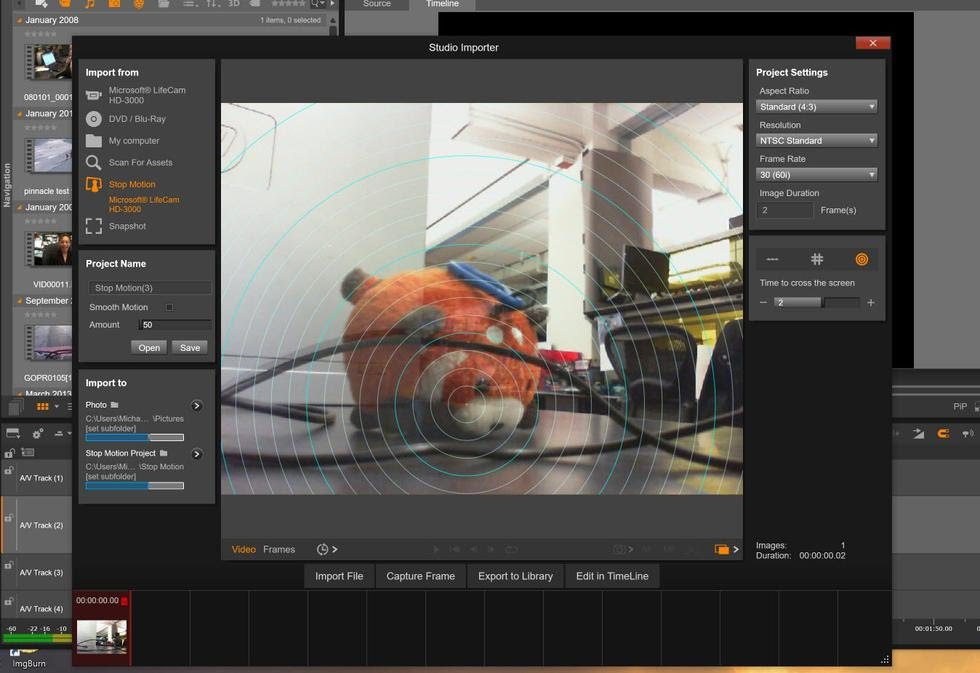Click the folder icon beside Stop Motion Project
The image size is (980, 673).
pos(164,453)
